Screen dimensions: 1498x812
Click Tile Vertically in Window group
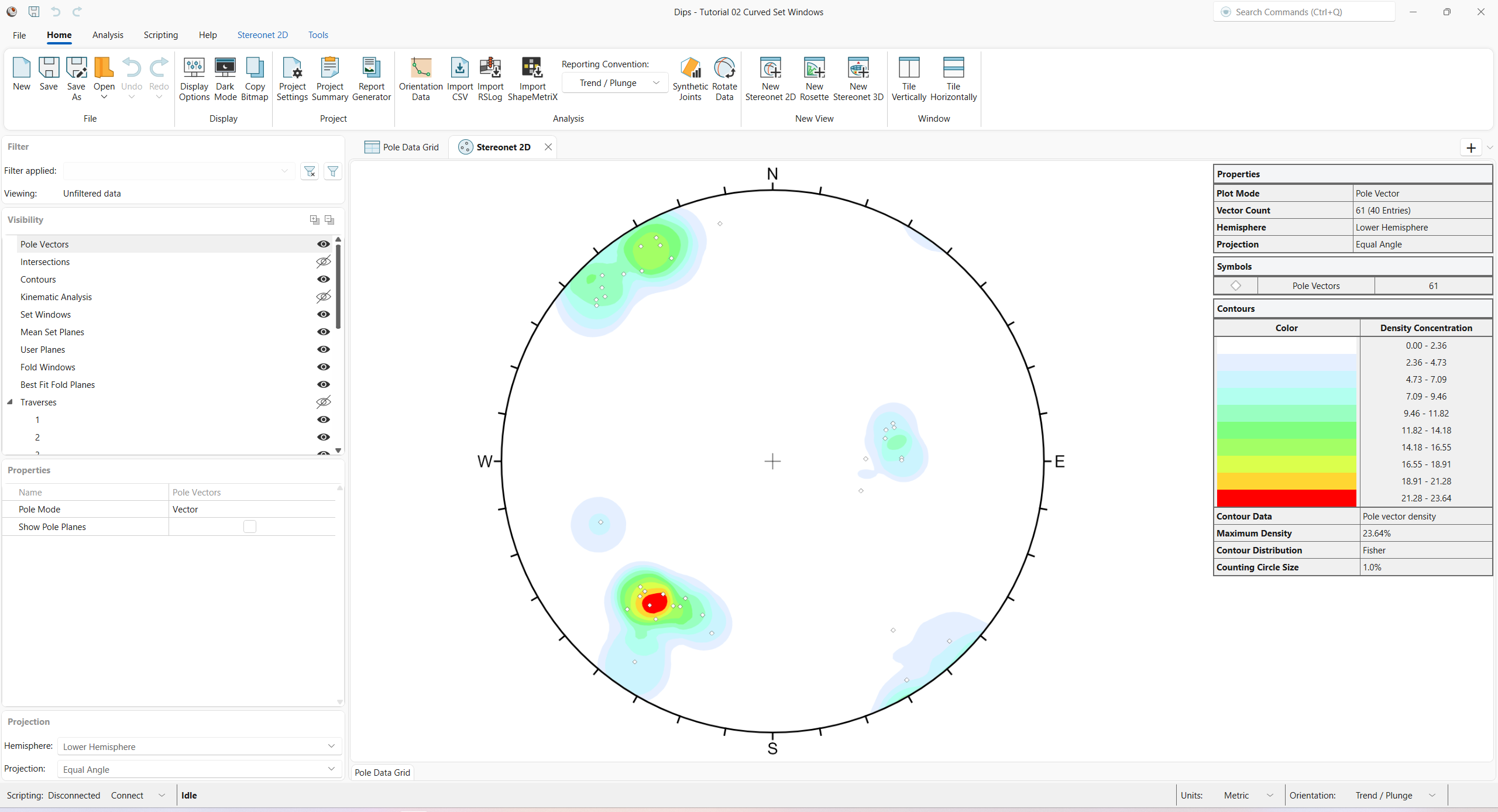coord(908,78)
